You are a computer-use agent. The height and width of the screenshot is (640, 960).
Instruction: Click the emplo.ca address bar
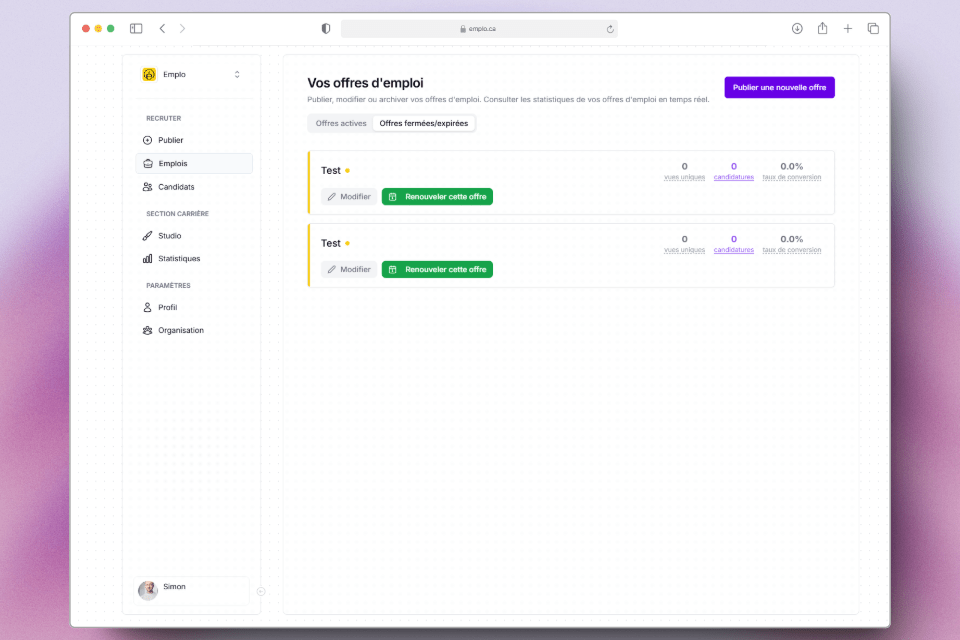[479, 29]
